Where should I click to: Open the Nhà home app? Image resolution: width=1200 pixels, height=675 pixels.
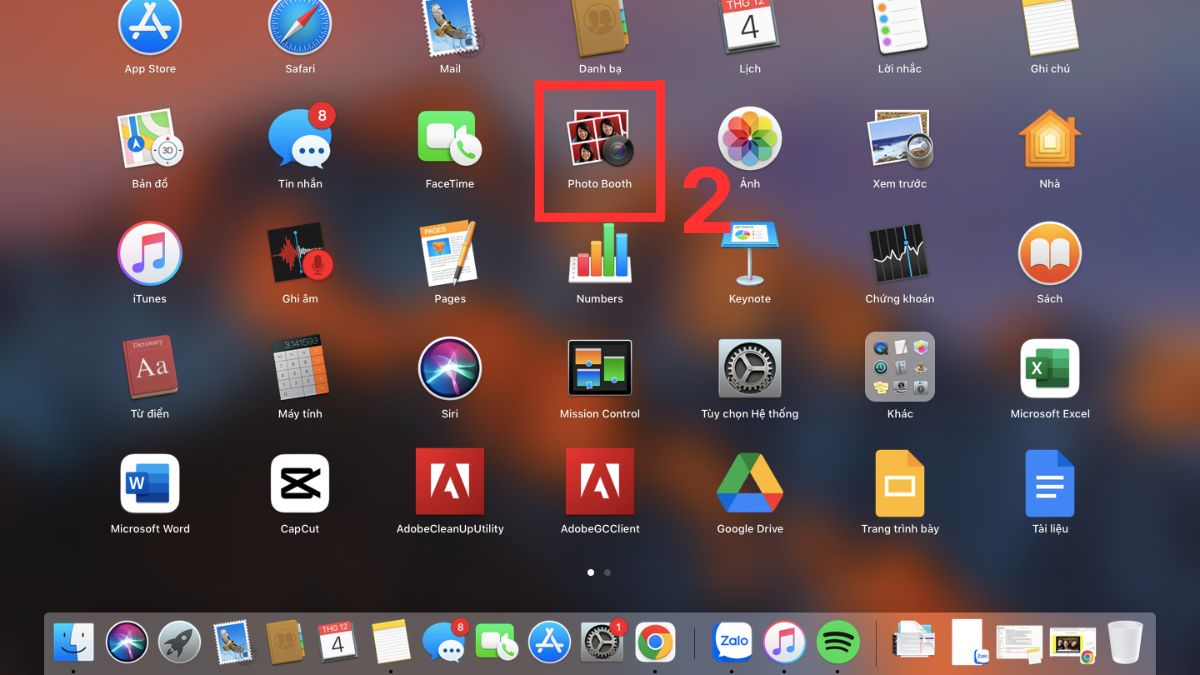tap(1050, 138)
